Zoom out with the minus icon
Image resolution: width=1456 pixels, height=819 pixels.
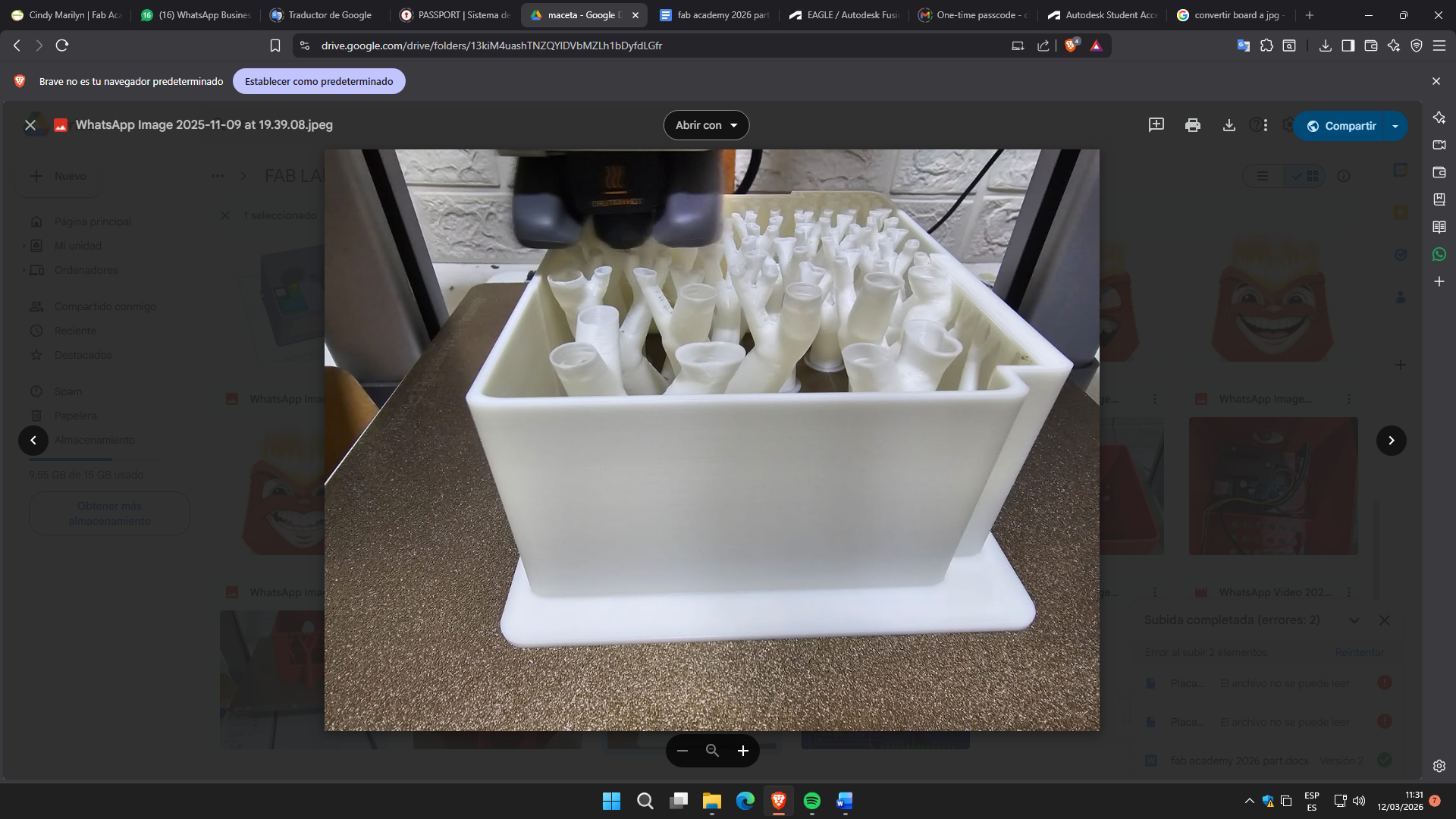pos(682,751)
